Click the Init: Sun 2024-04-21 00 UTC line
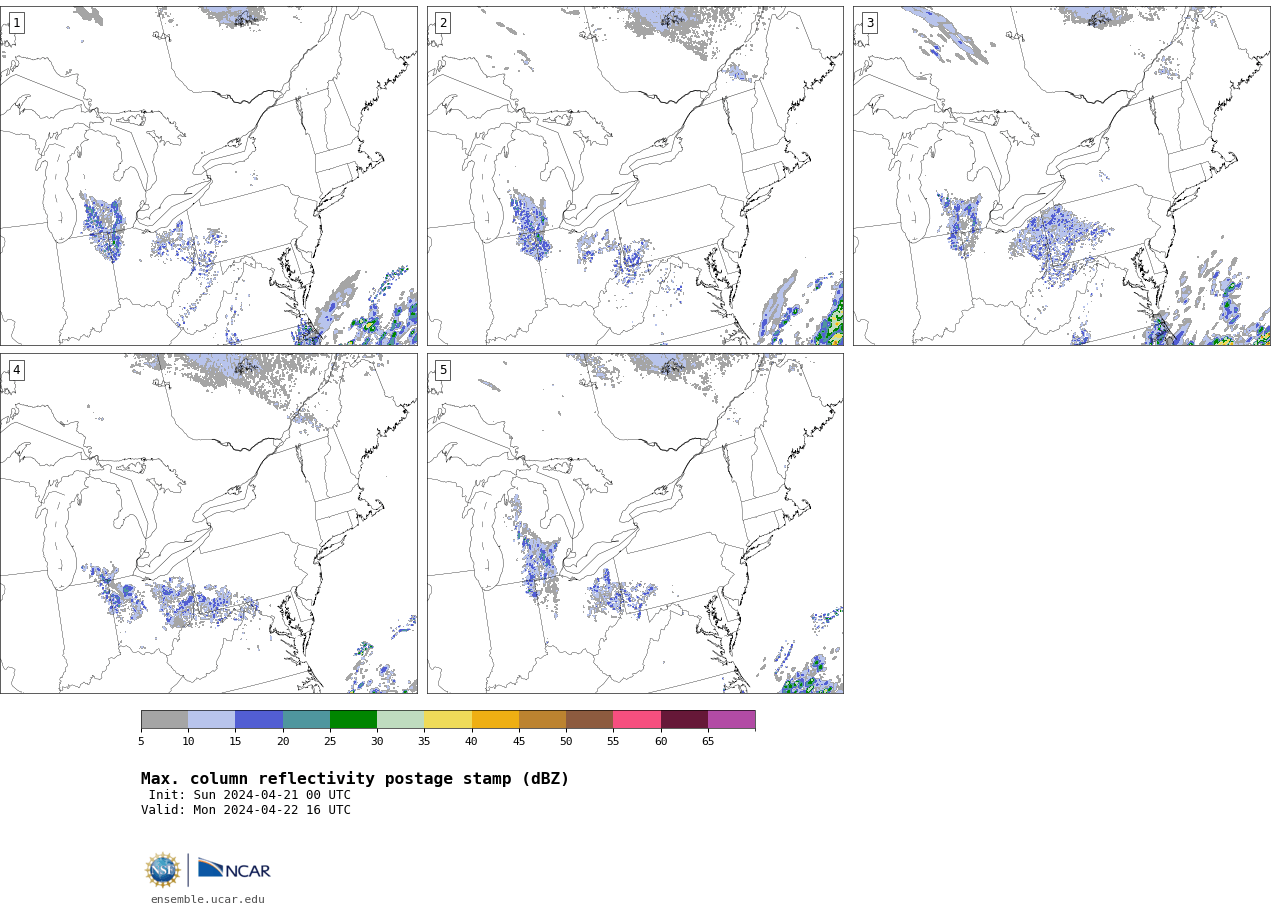 pyautogui.click(x=250, y=795)
